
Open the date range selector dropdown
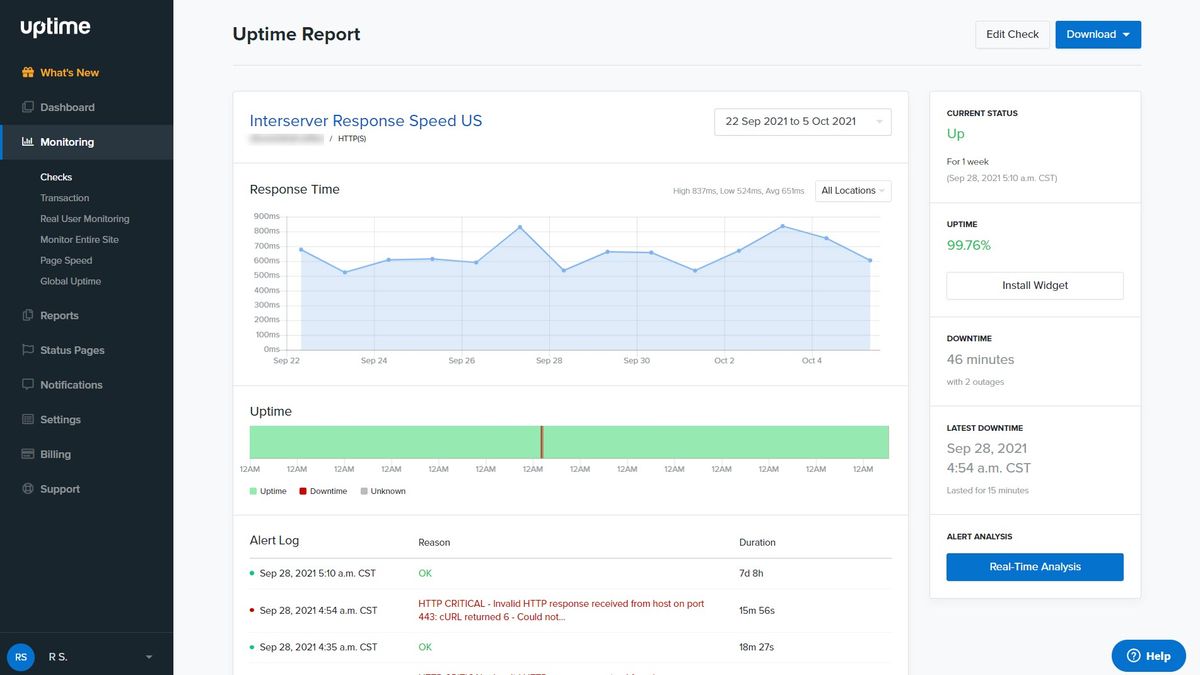[802, 122]
